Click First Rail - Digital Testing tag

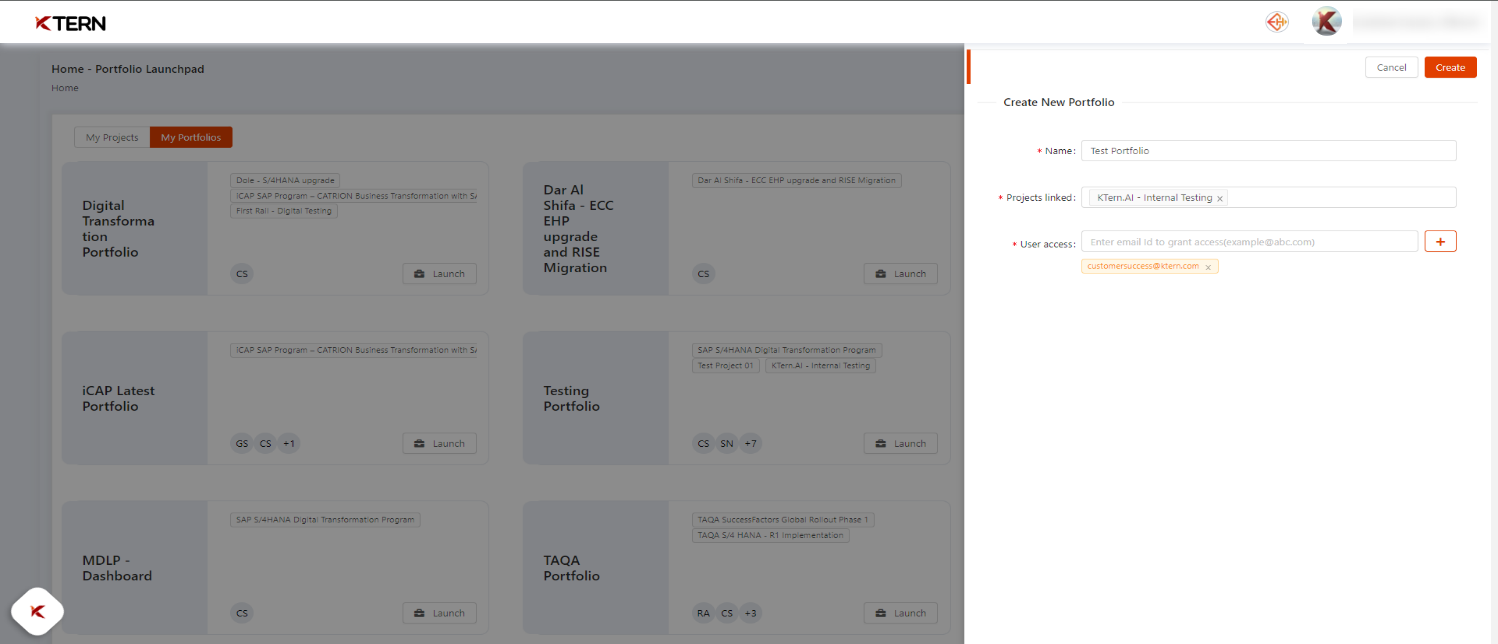click(284, 211)
